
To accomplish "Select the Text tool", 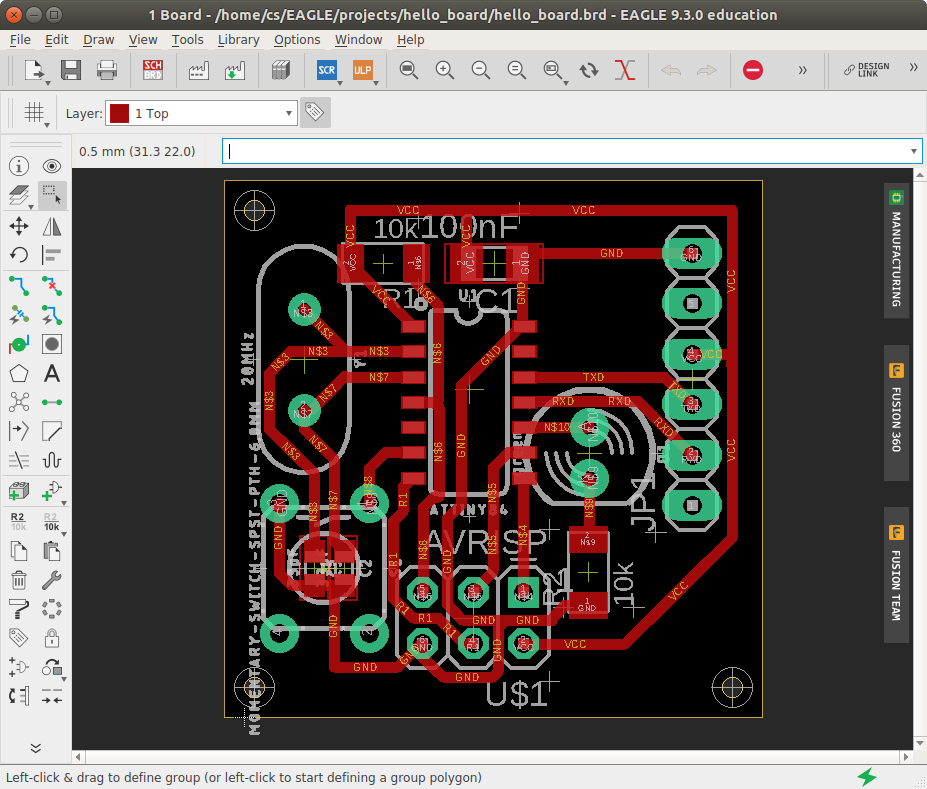I will tap(52, 374).
